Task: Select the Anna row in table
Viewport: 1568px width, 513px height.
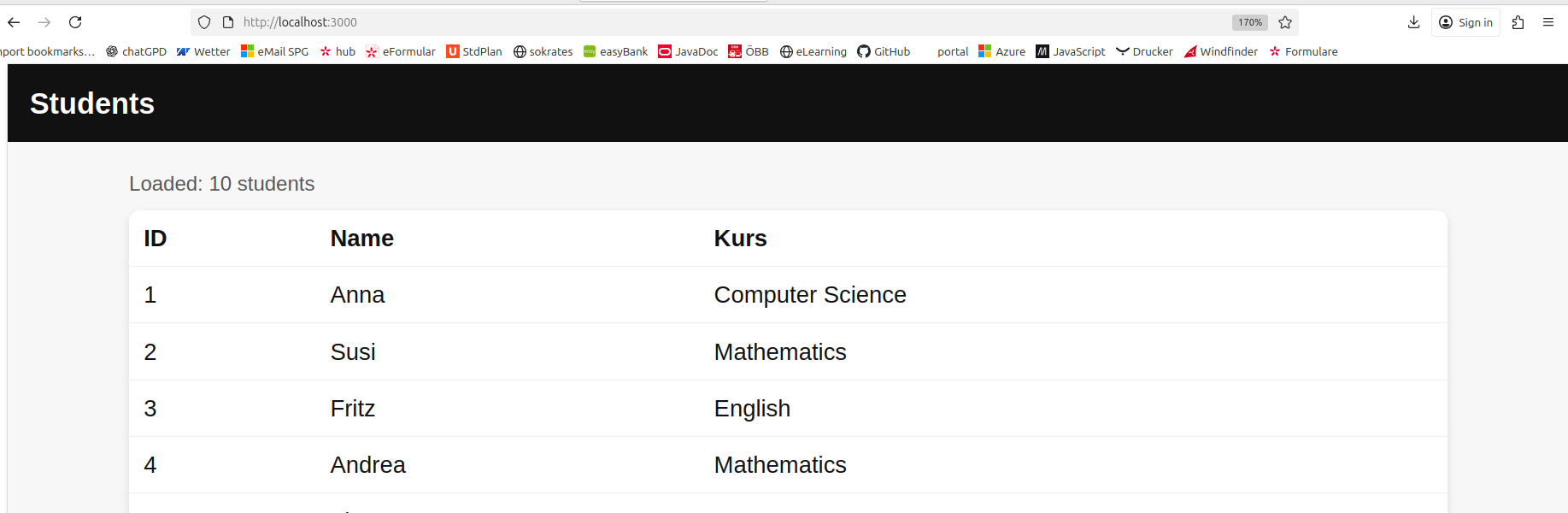Action: (358, 295)
